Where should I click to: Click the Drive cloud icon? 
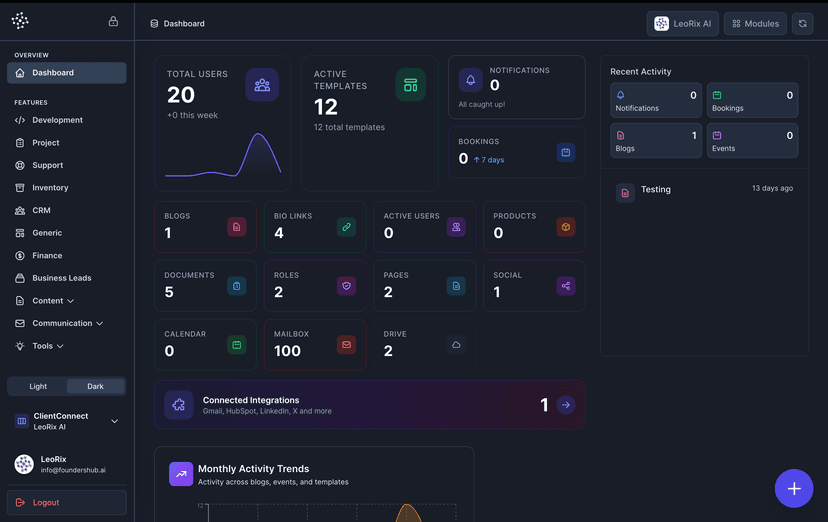point(456,345)
